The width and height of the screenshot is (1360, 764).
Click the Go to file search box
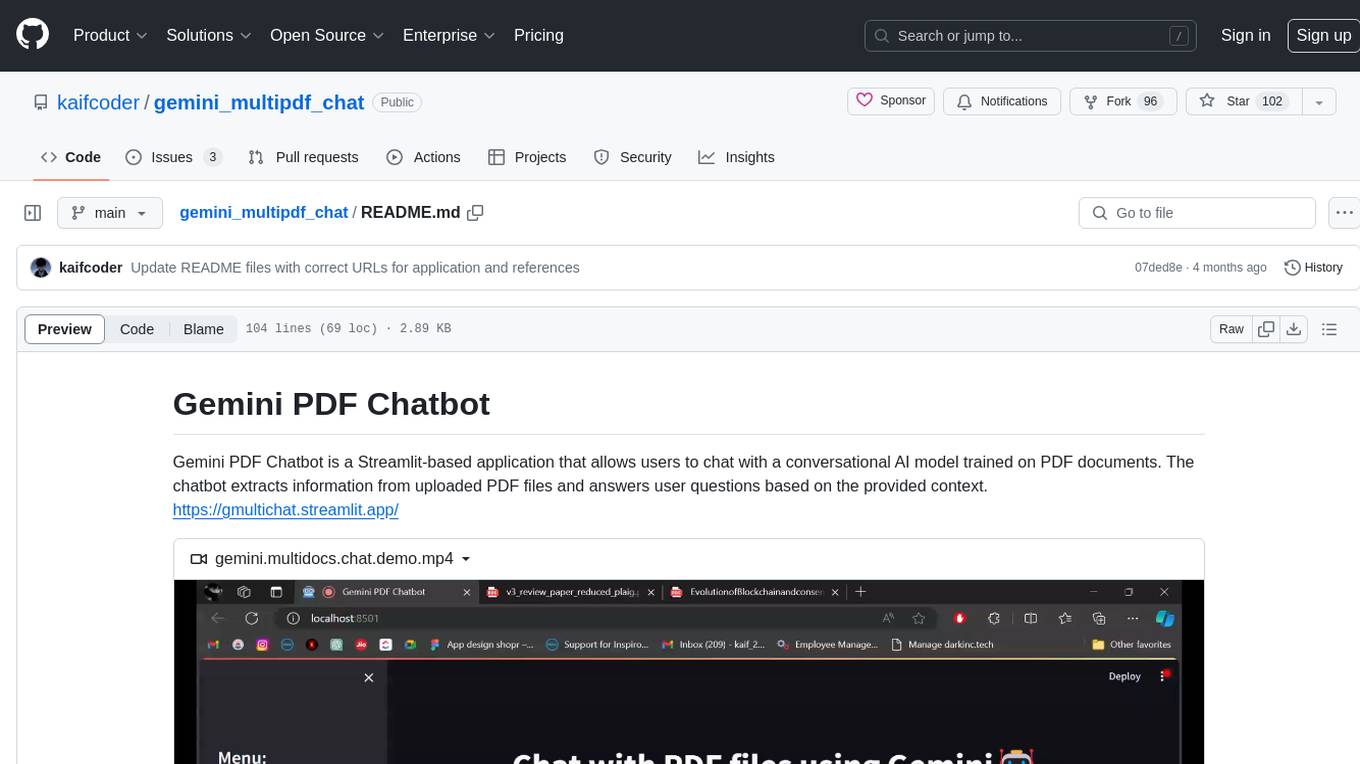1197,213
